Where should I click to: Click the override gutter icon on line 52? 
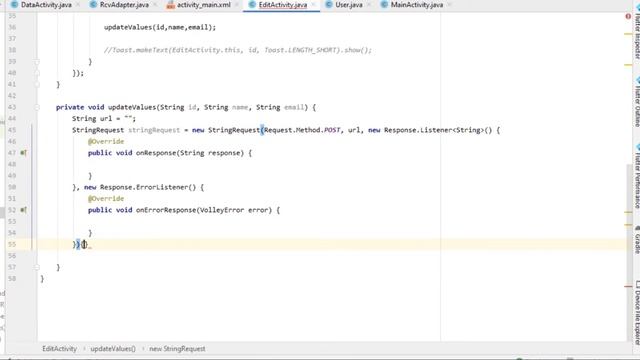(x=24, y=210)
